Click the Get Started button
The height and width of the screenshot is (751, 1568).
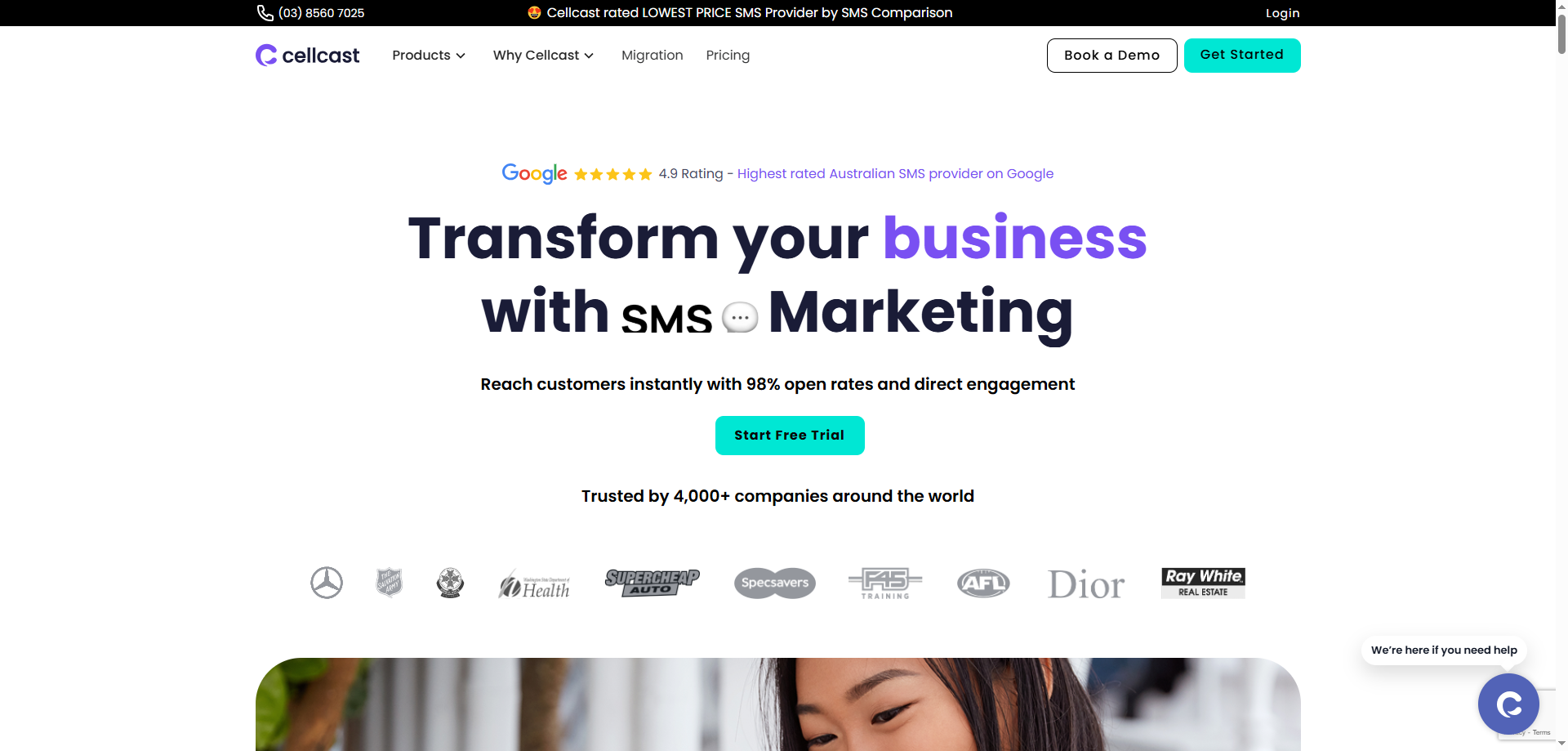(1242, 56)
